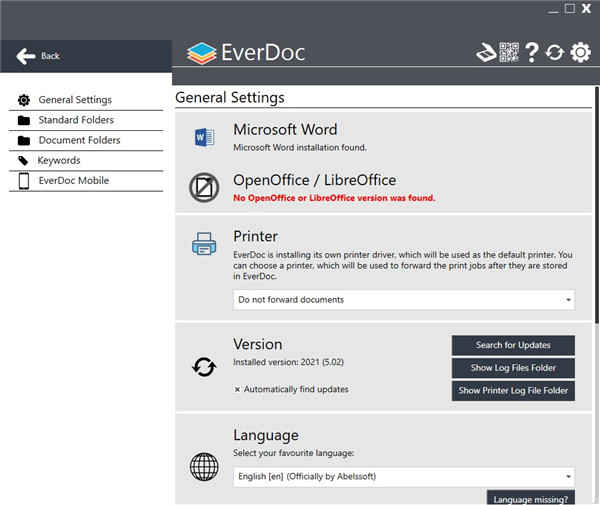
Task: Maximize the EverDoc window
Action: [x=570, y=8]
